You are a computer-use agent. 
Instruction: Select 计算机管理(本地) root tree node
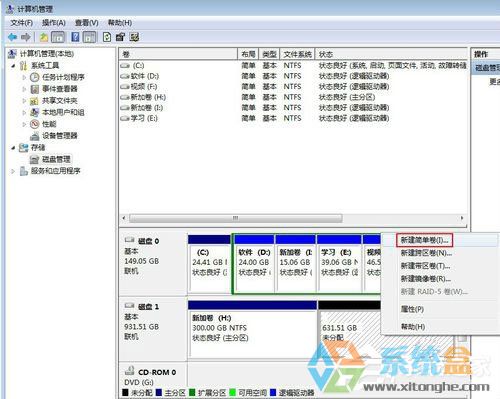point(47,54)
